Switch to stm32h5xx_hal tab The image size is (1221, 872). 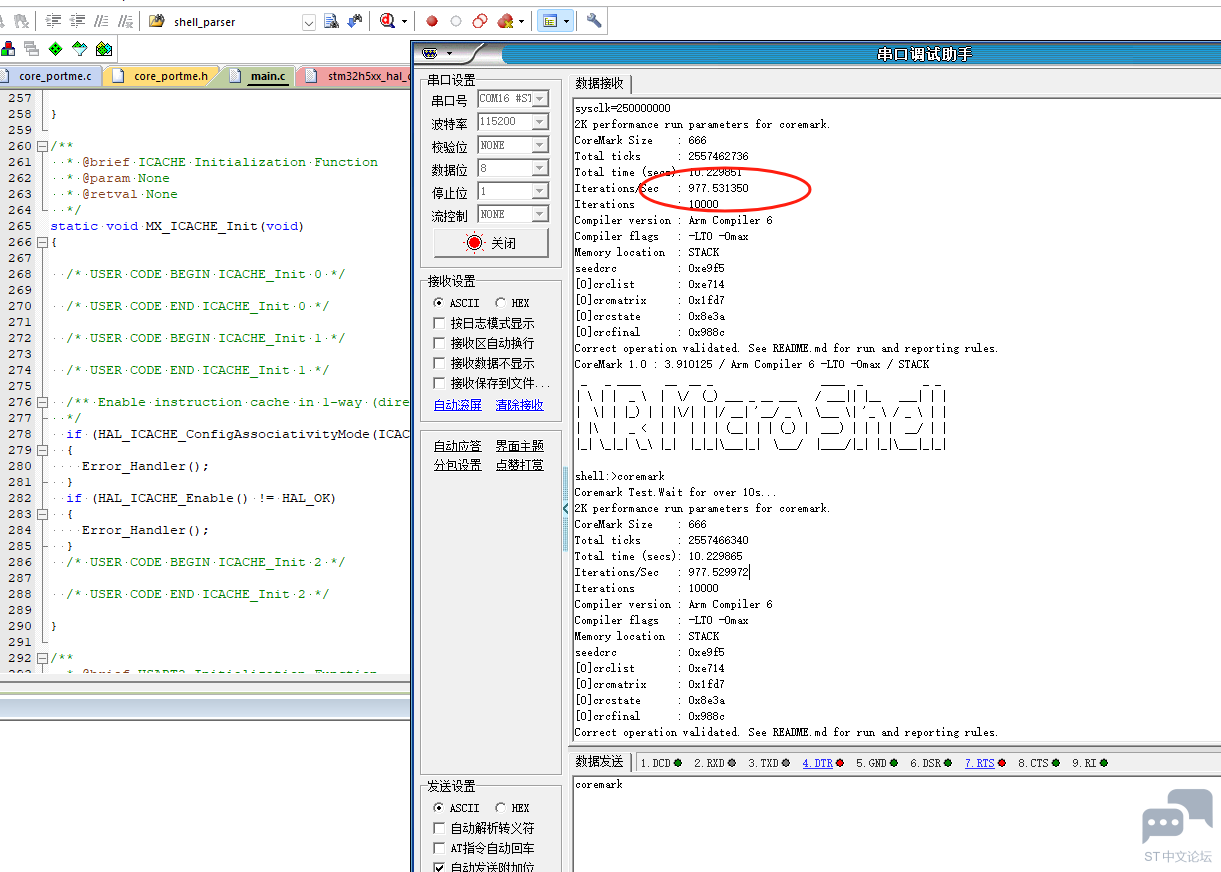tap(356, 76)
